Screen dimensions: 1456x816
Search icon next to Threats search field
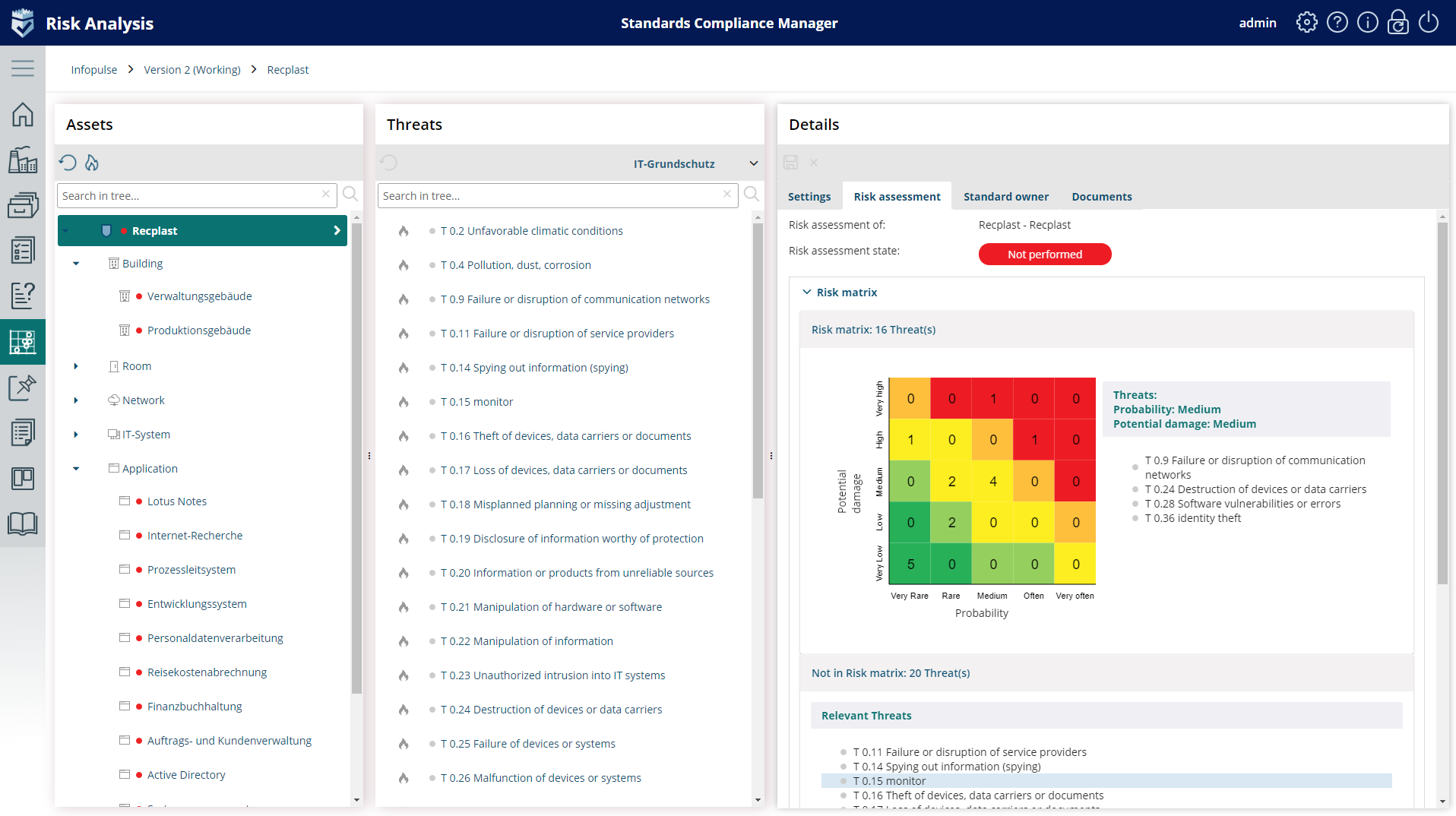click(x=752, y=195)
